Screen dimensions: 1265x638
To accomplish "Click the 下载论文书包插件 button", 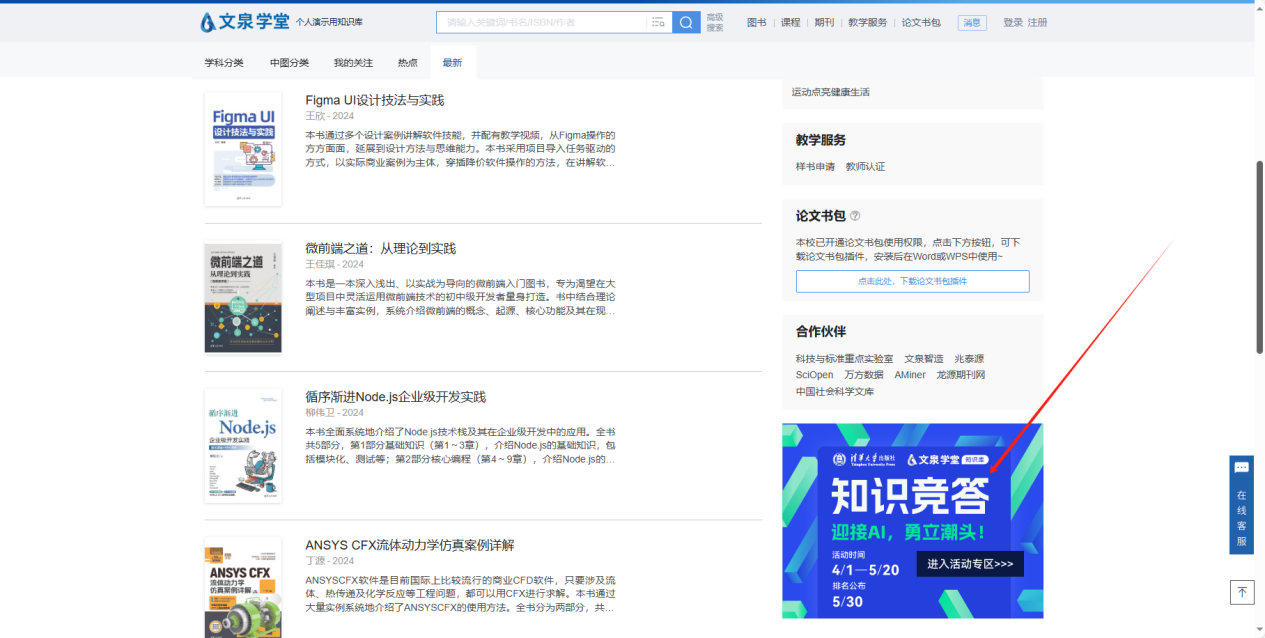I will 912,281.
